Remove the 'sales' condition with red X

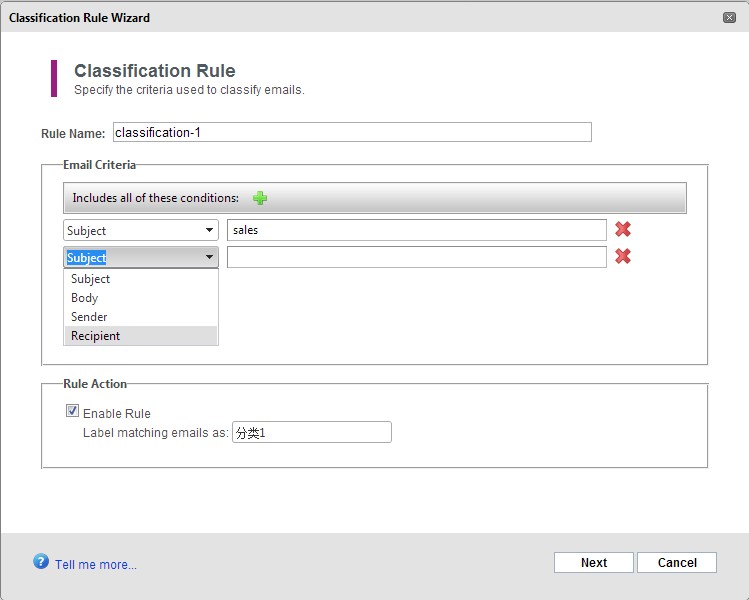point(623,230)
